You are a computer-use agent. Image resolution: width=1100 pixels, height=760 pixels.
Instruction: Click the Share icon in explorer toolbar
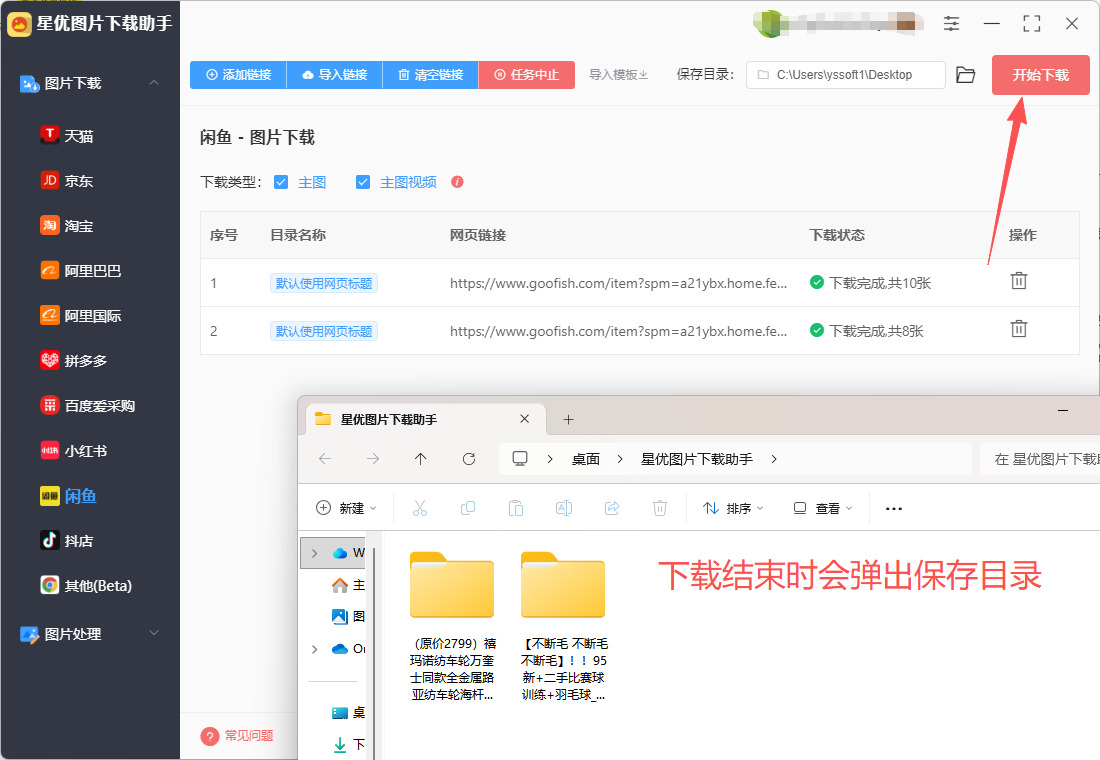click(612, 508)
